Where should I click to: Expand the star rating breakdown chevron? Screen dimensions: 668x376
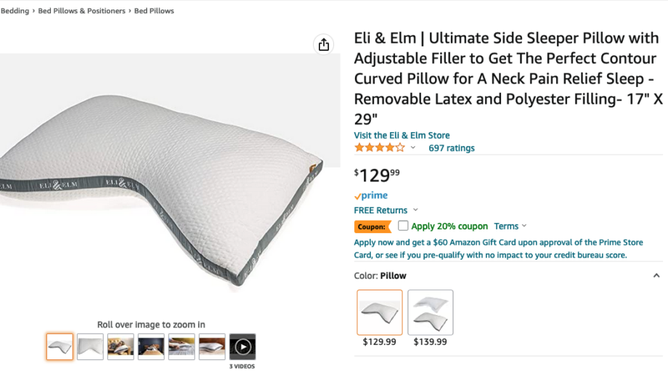413,148
